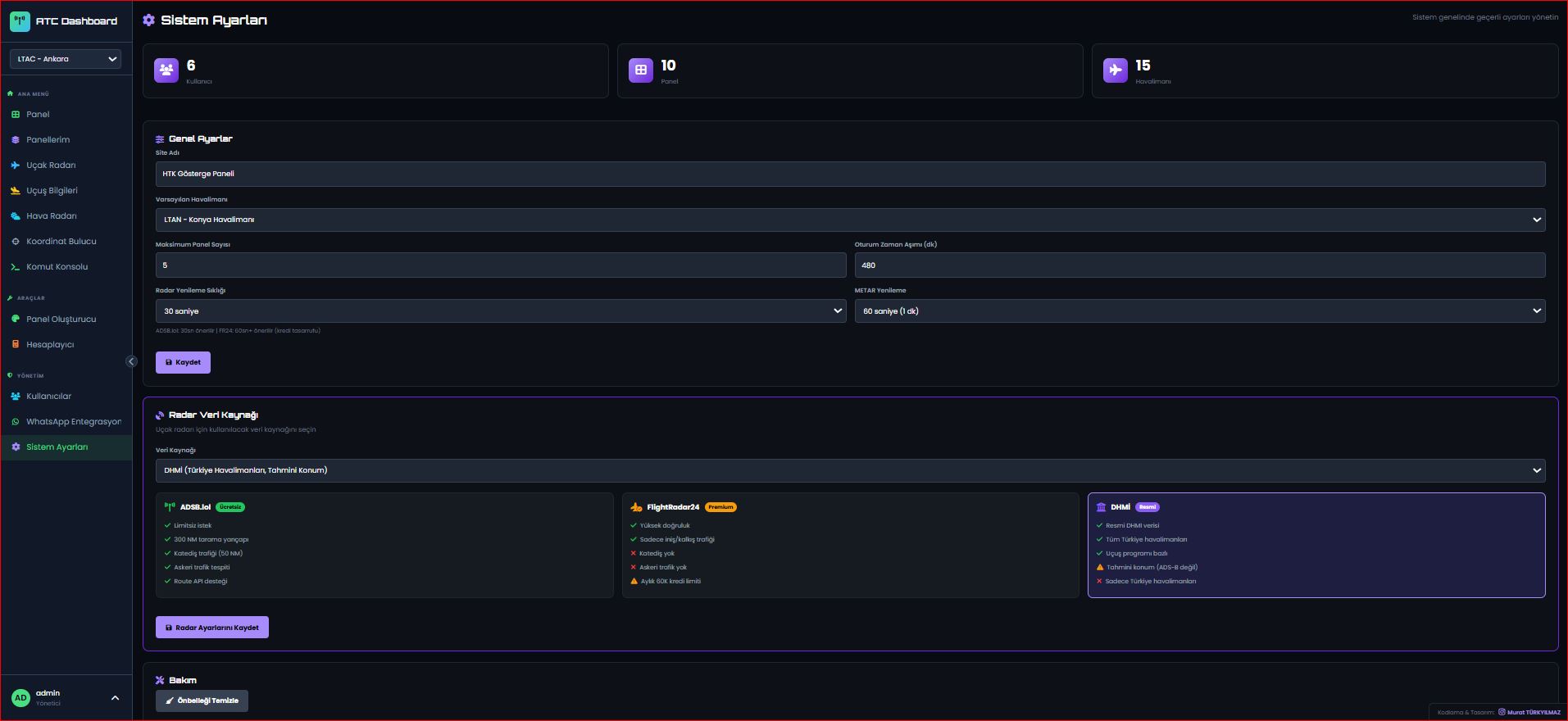1568x721 pixels.
Task: Click the Panel grid icon in sidebar
Action: point(16,115)
